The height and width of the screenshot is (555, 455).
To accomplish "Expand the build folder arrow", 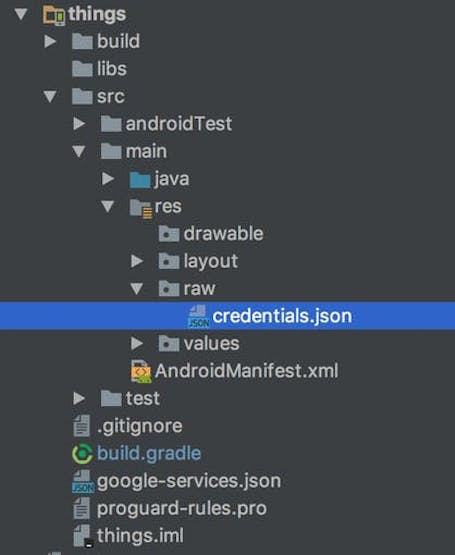I will [50, 41].
